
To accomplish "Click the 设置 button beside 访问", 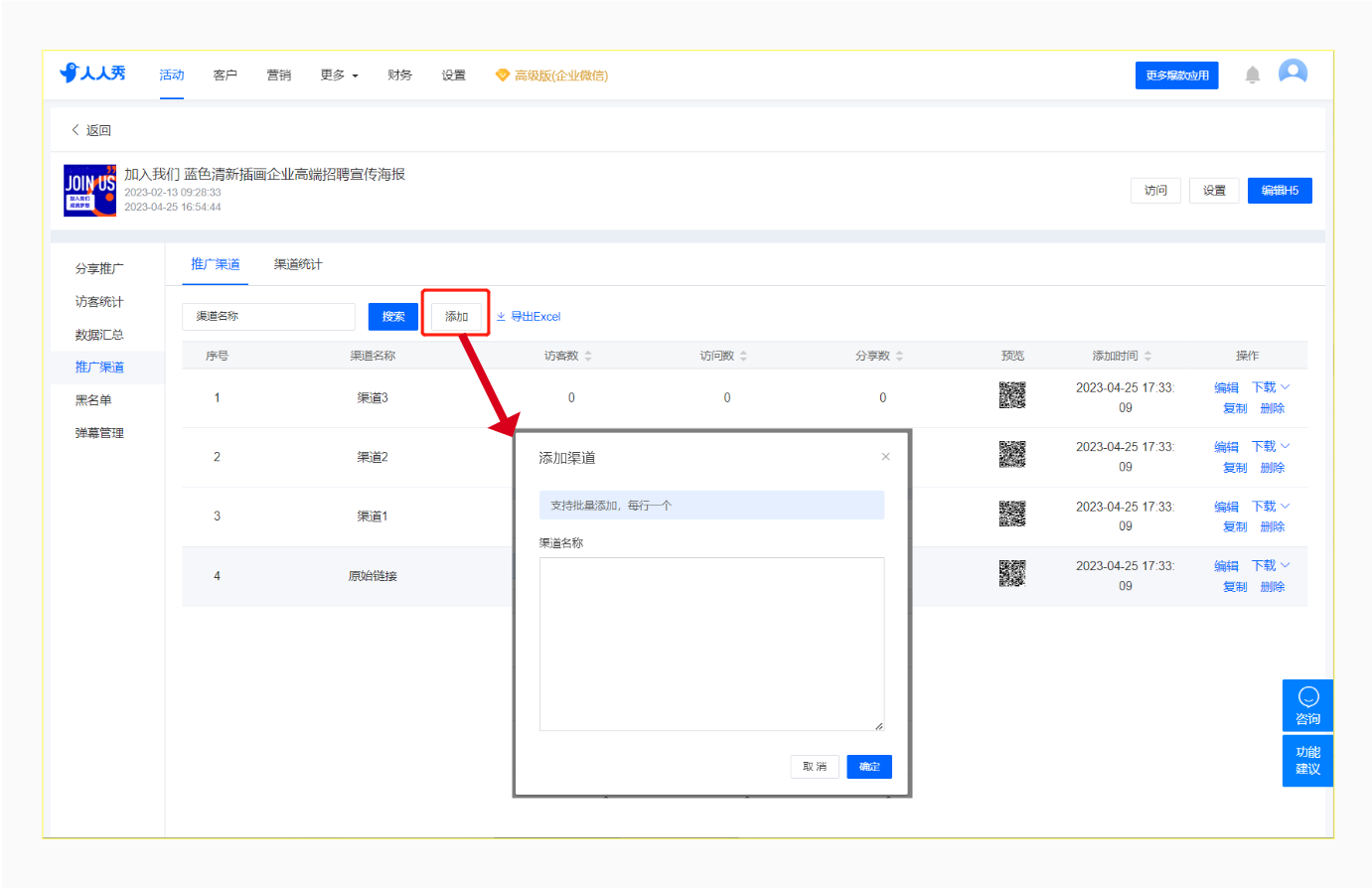I will 1214,191.
